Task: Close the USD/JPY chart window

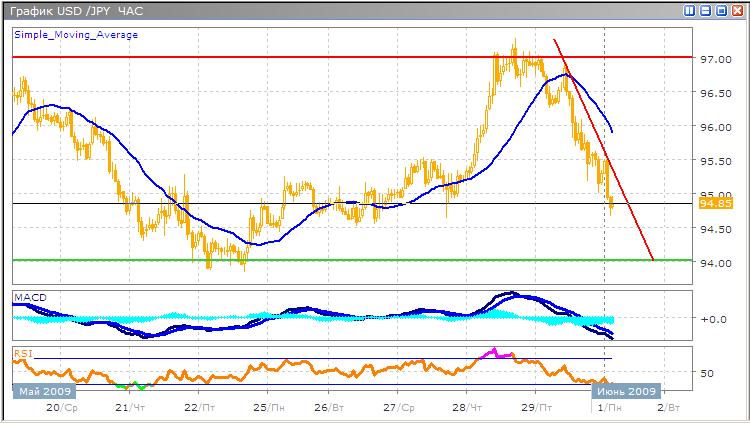Action: (736, 10)
